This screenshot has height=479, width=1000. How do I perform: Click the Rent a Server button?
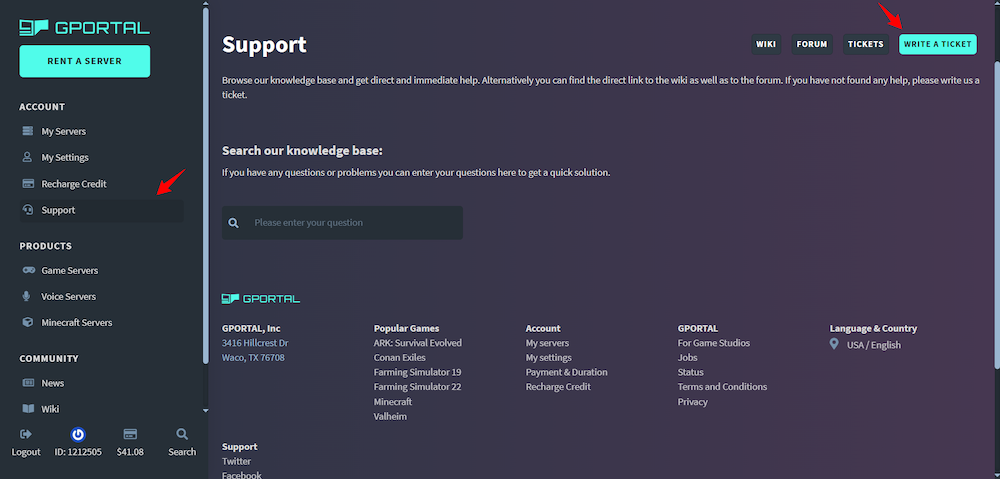click(x=85, y=61)
